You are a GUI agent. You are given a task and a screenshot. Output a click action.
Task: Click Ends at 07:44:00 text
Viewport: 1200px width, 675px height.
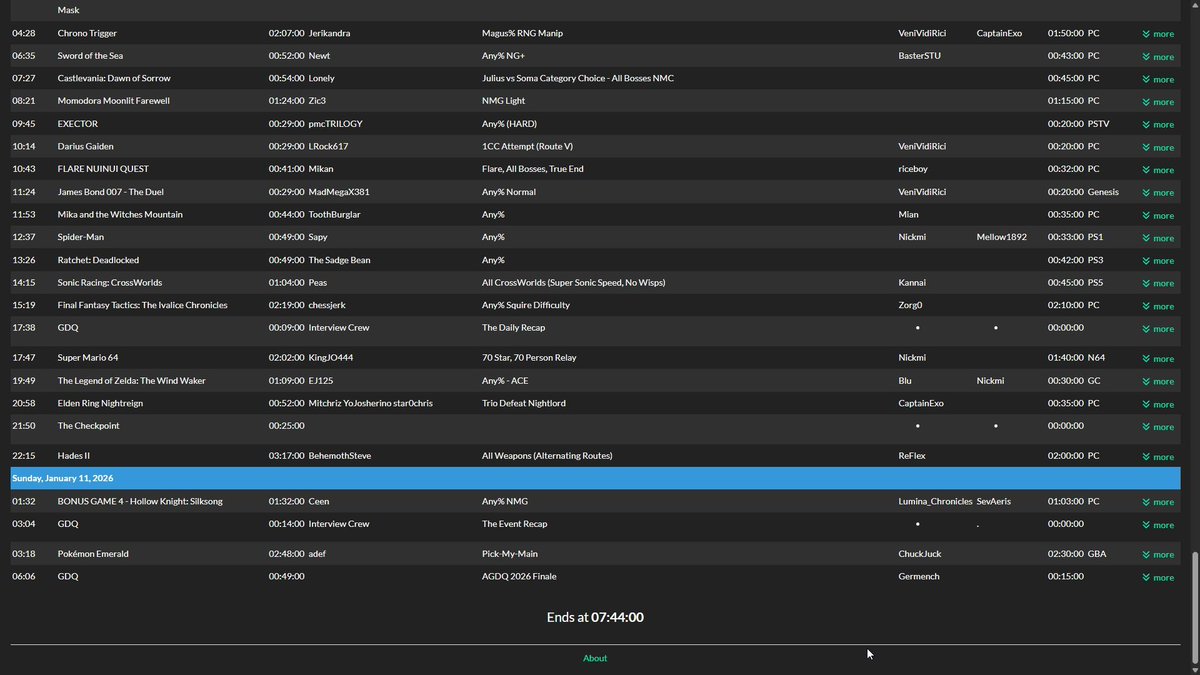point(595,618)
